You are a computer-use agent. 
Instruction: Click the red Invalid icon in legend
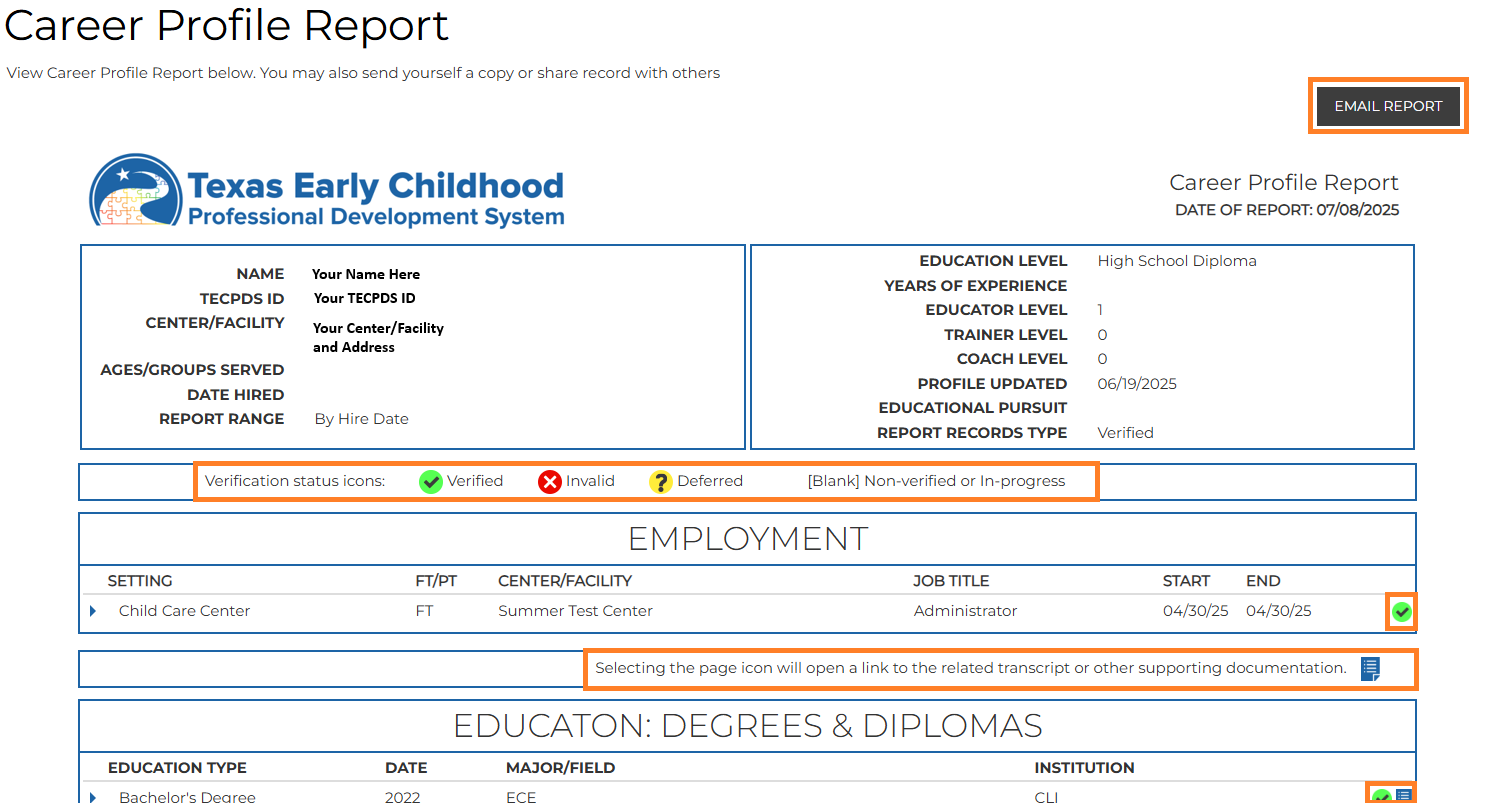click(550, 482)
